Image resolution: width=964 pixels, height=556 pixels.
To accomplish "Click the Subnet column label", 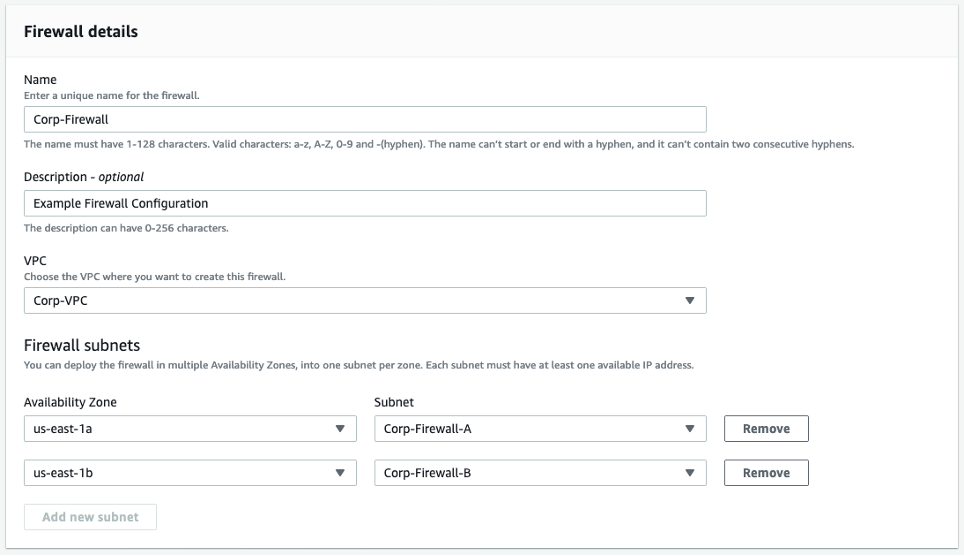I will tap(393, 402).
